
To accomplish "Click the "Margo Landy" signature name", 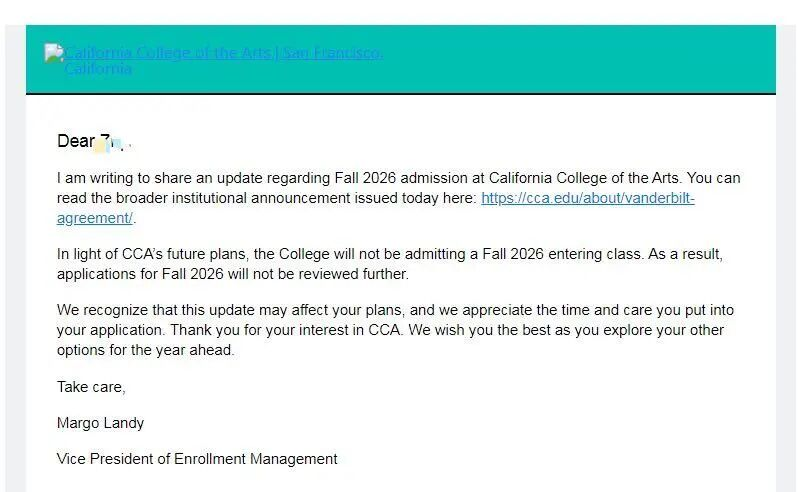I will click(100, 422).
